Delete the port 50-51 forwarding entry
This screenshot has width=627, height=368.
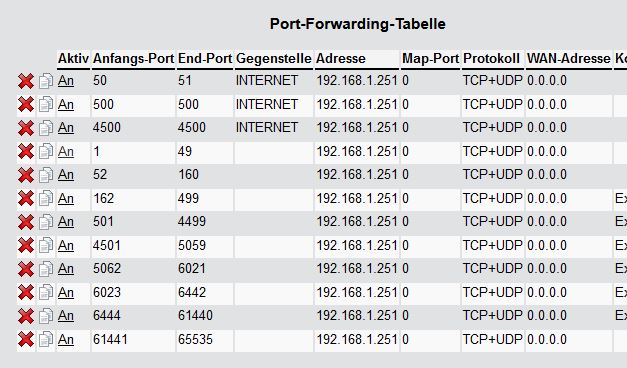[26, 81]
